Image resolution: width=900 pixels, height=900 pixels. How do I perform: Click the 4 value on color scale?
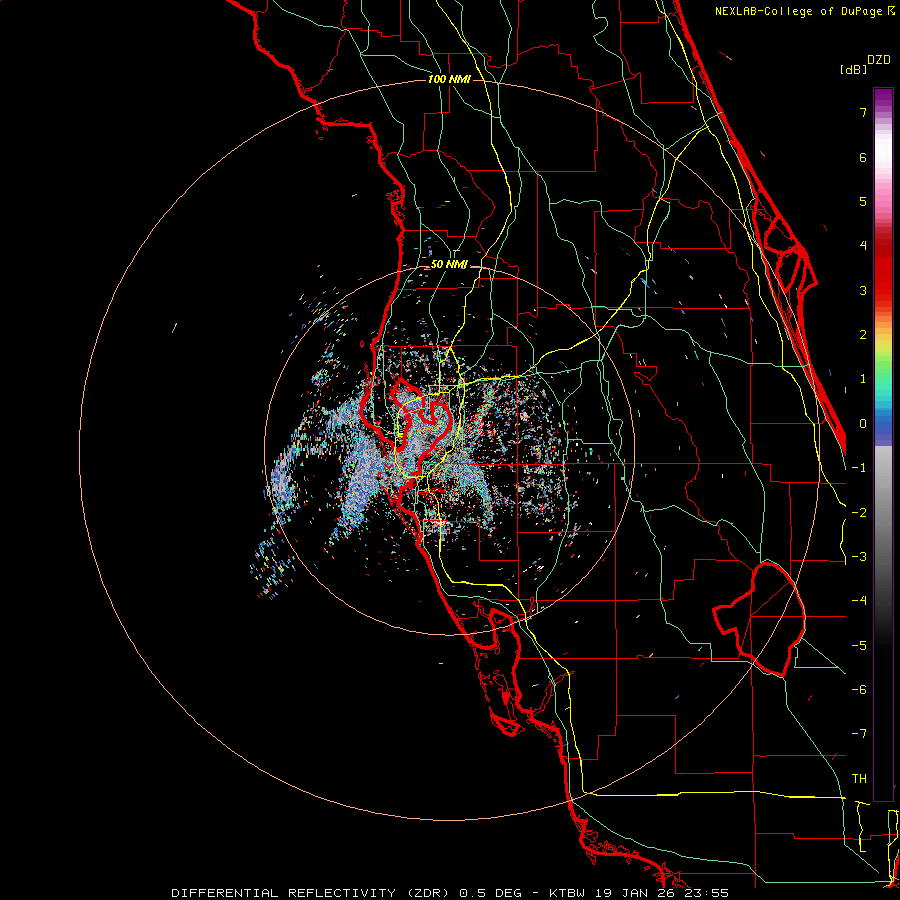pyautogui.click(x=863, y=246)
